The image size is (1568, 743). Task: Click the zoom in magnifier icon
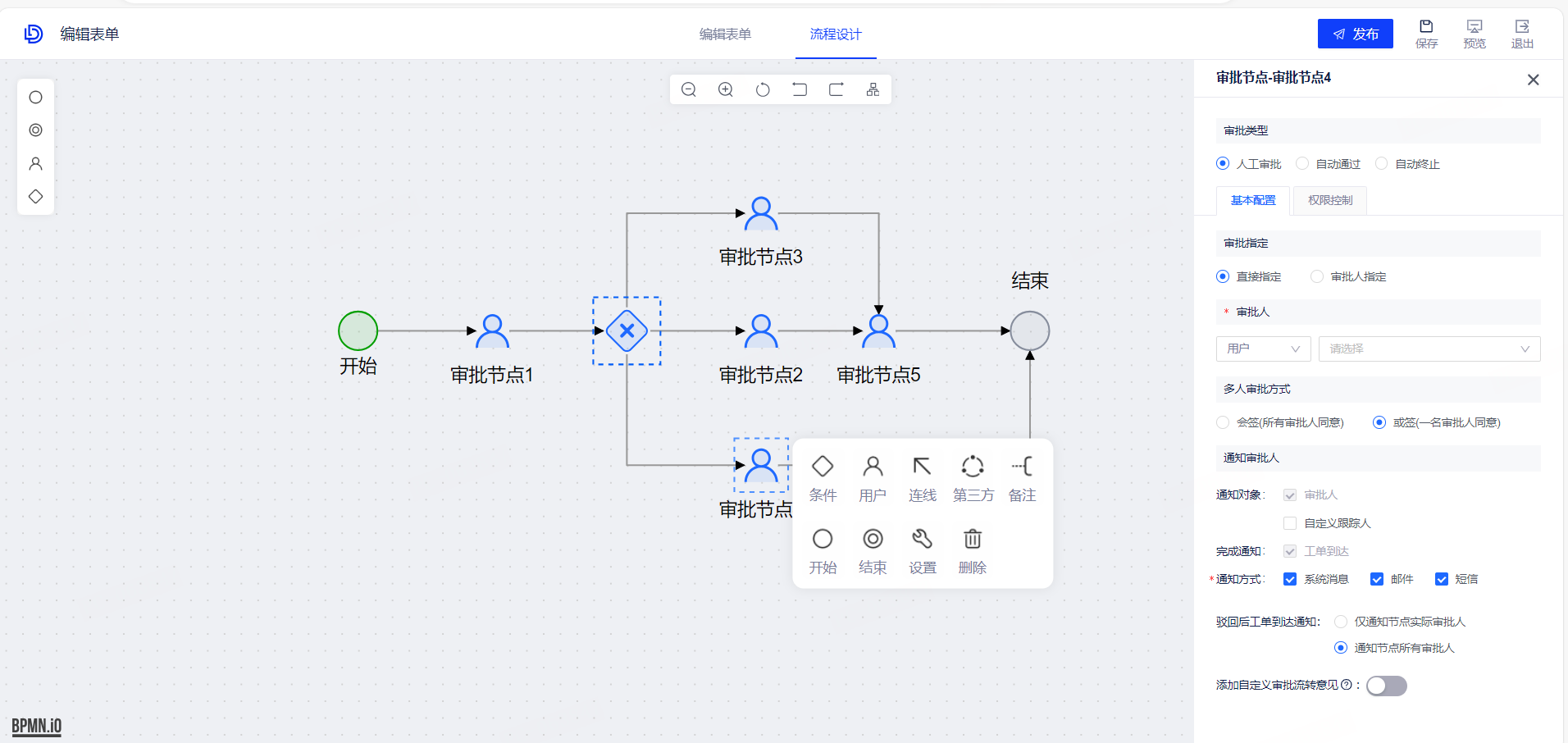[x=726, y=89]
